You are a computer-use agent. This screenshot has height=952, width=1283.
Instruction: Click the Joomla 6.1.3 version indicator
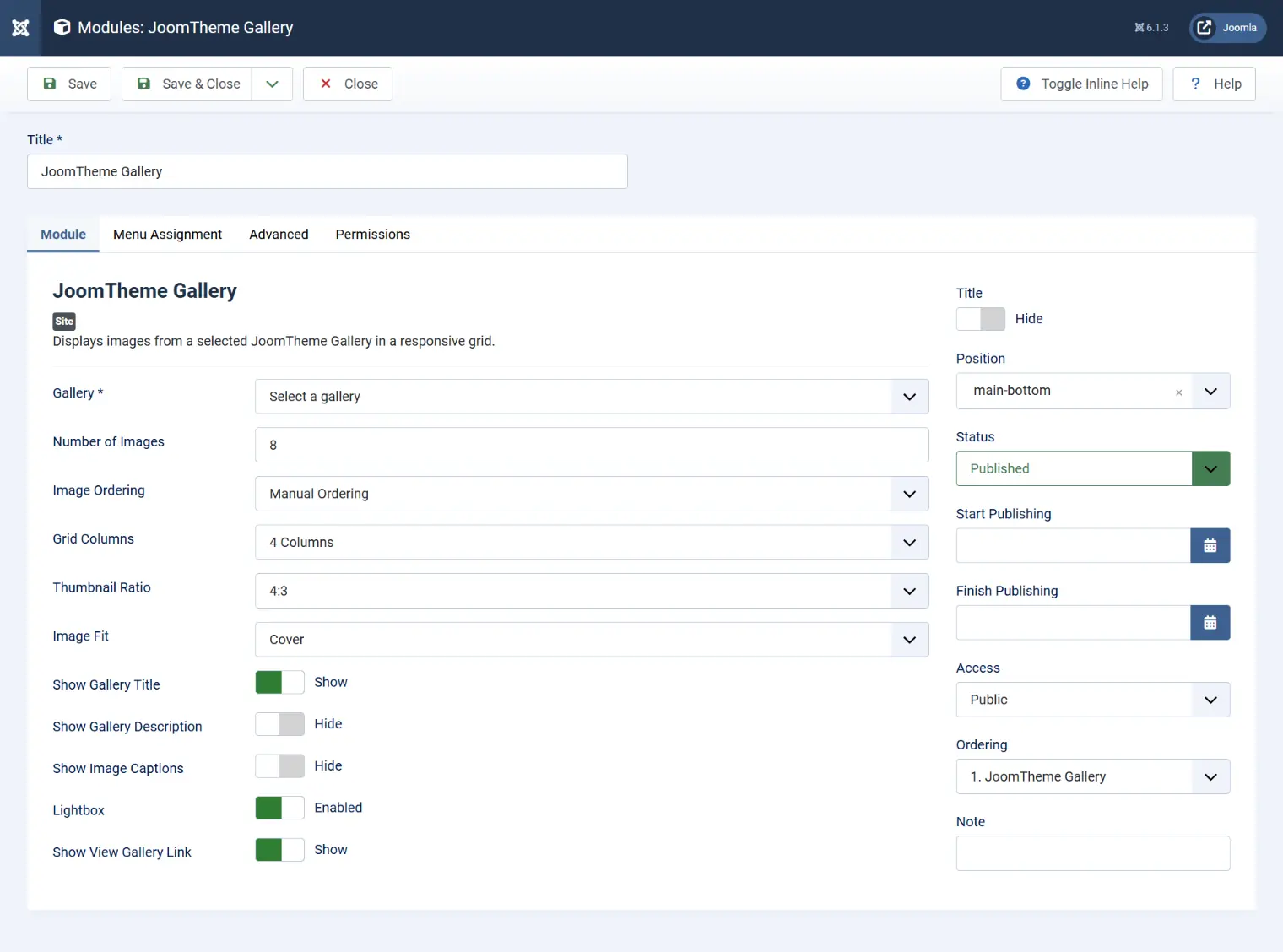(1151, 28)
